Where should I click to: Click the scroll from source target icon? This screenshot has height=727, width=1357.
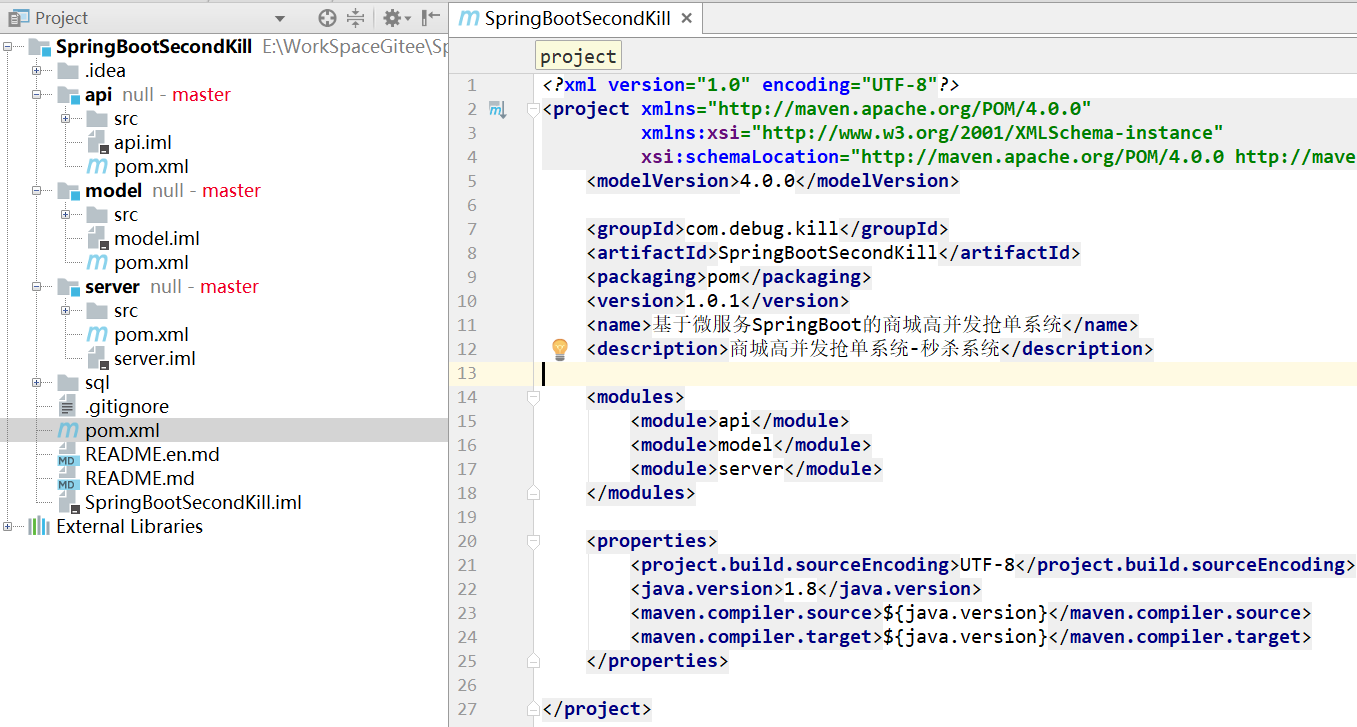[327, 18]
